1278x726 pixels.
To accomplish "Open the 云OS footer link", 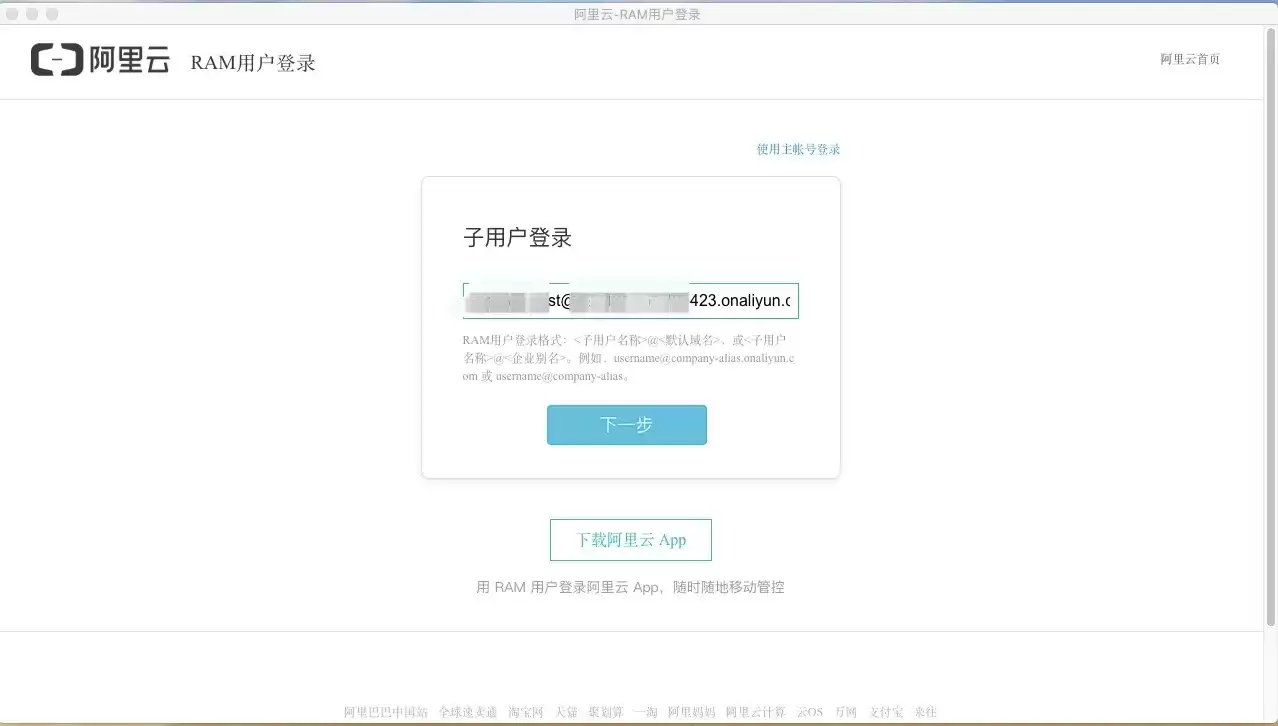I will tap(810, 712).
